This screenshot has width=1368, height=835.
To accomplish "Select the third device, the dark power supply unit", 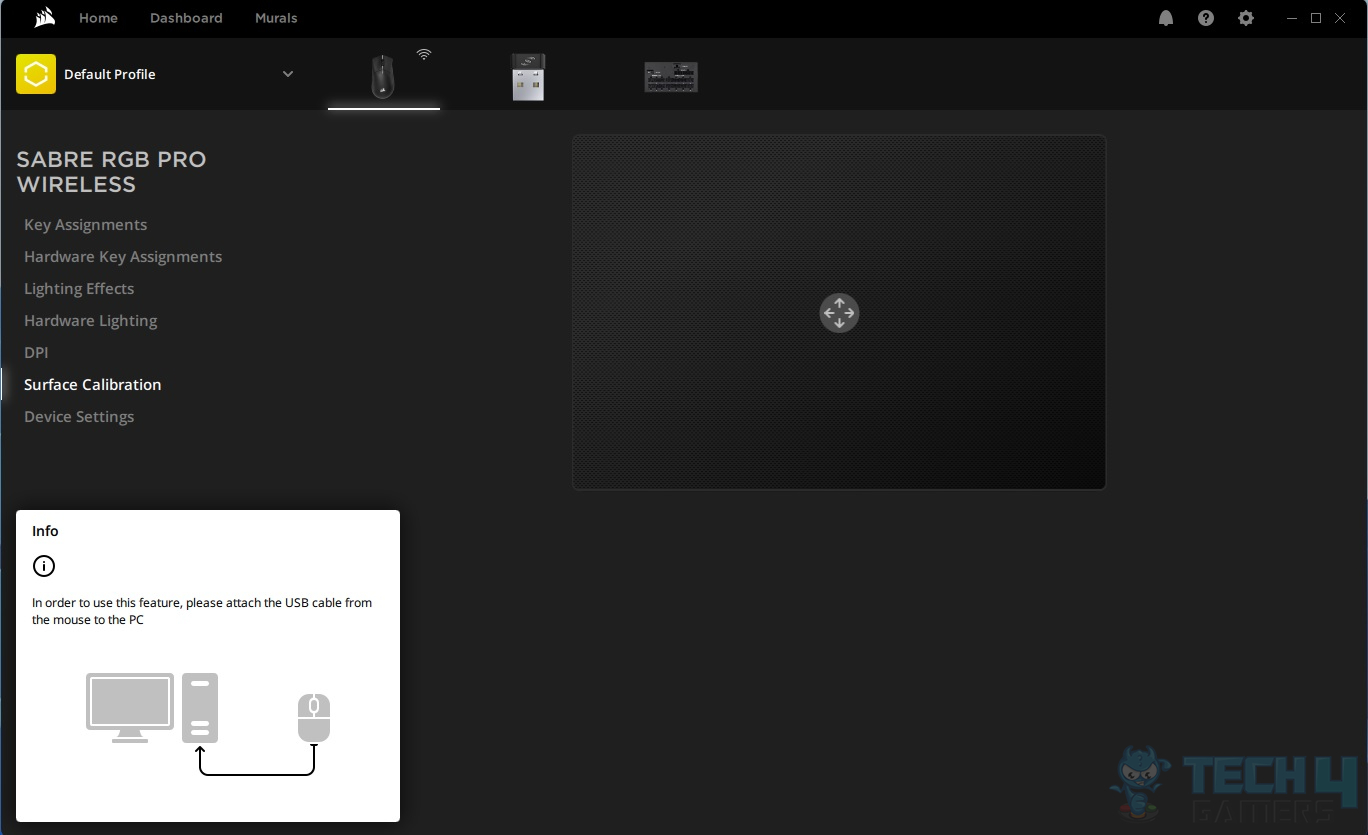I will click(x=671, y=77).
